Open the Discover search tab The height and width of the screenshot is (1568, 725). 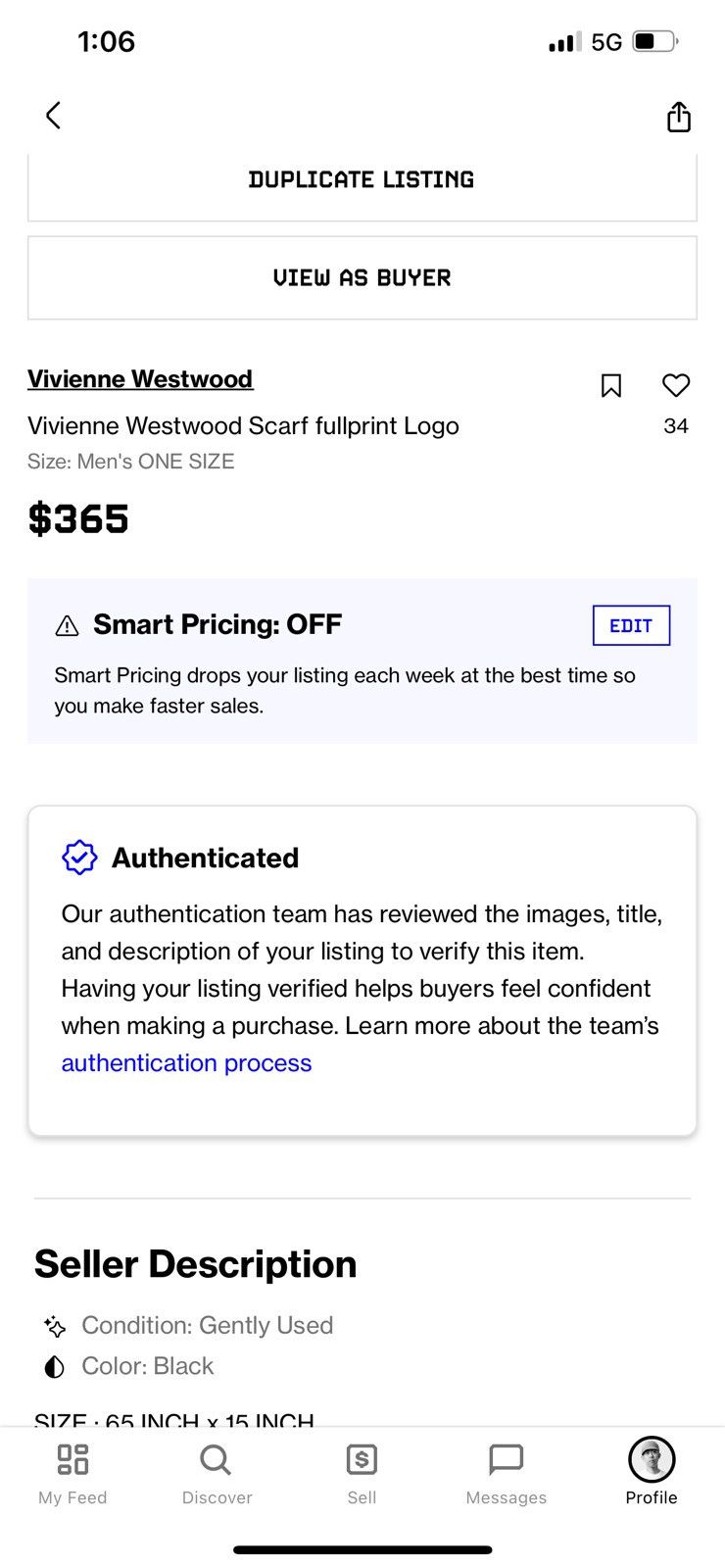point(217,1474)
